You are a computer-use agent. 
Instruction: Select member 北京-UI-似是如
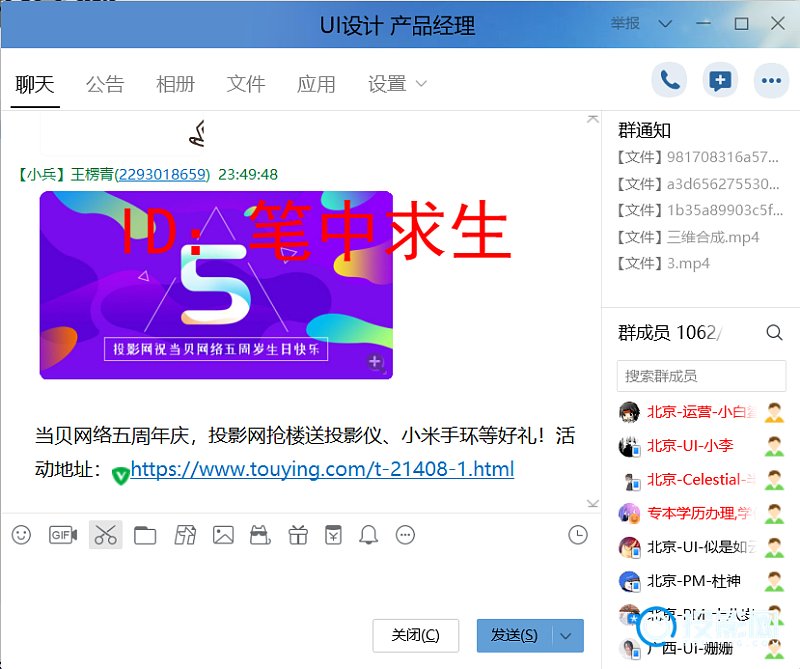(701, 548)
